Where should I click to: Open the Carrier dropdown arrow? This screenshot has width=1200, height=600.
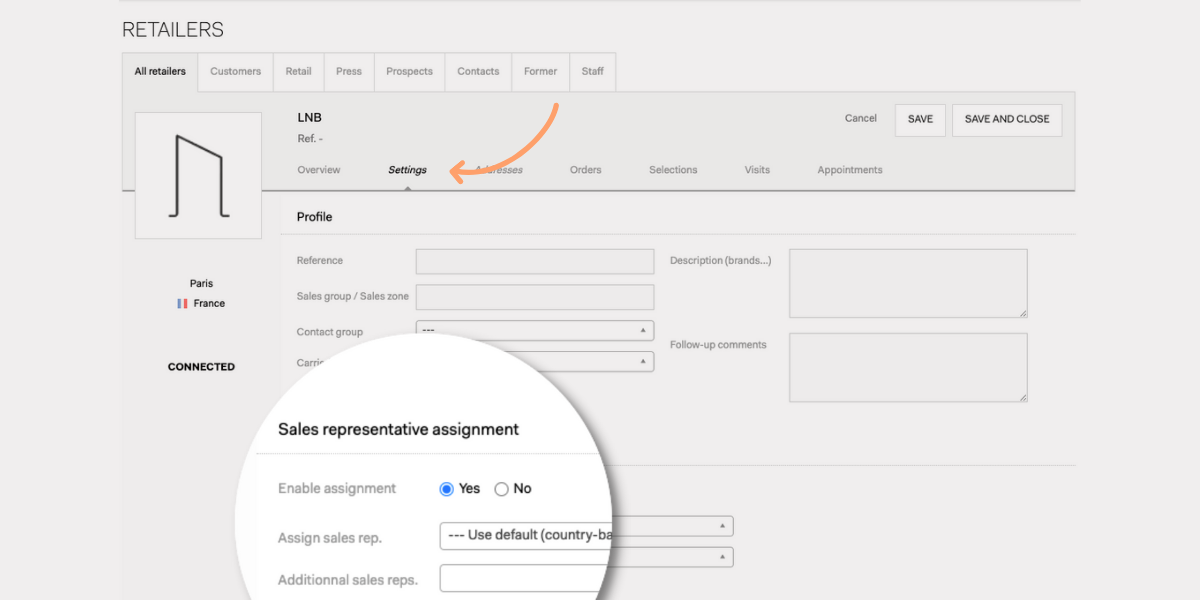(x=642, y=361)
